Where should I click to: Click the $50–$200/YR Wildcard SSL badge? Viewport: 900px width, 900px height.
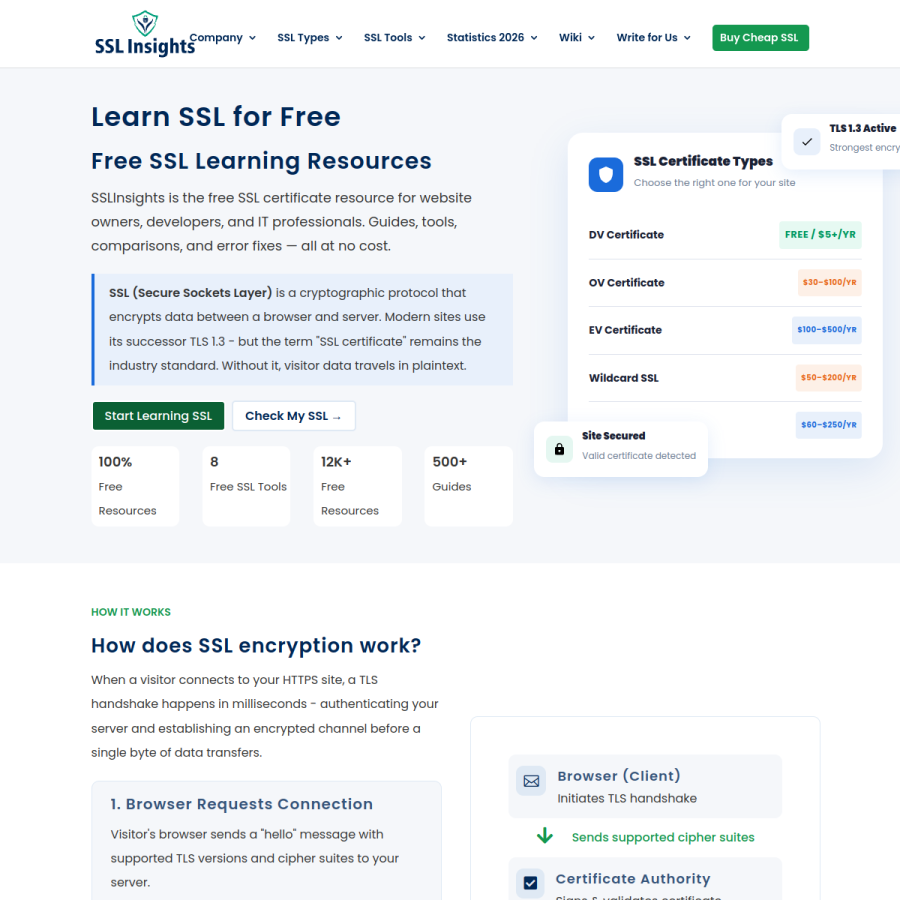pos(828,378)
